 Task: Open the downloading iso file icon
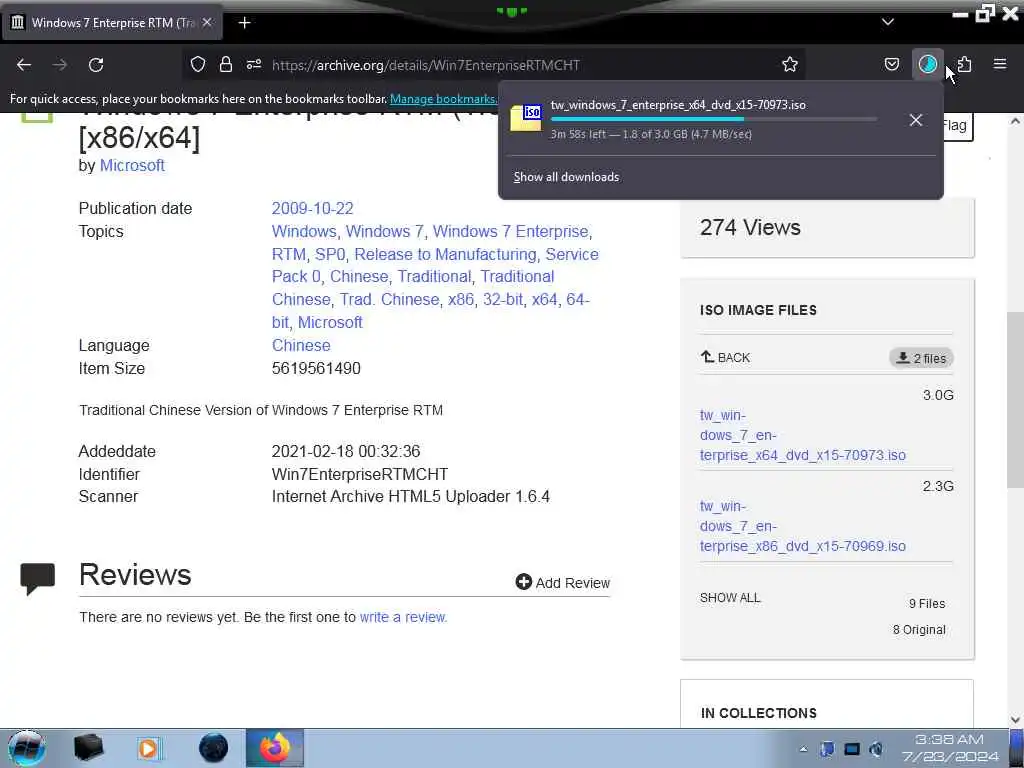(526, 118)
